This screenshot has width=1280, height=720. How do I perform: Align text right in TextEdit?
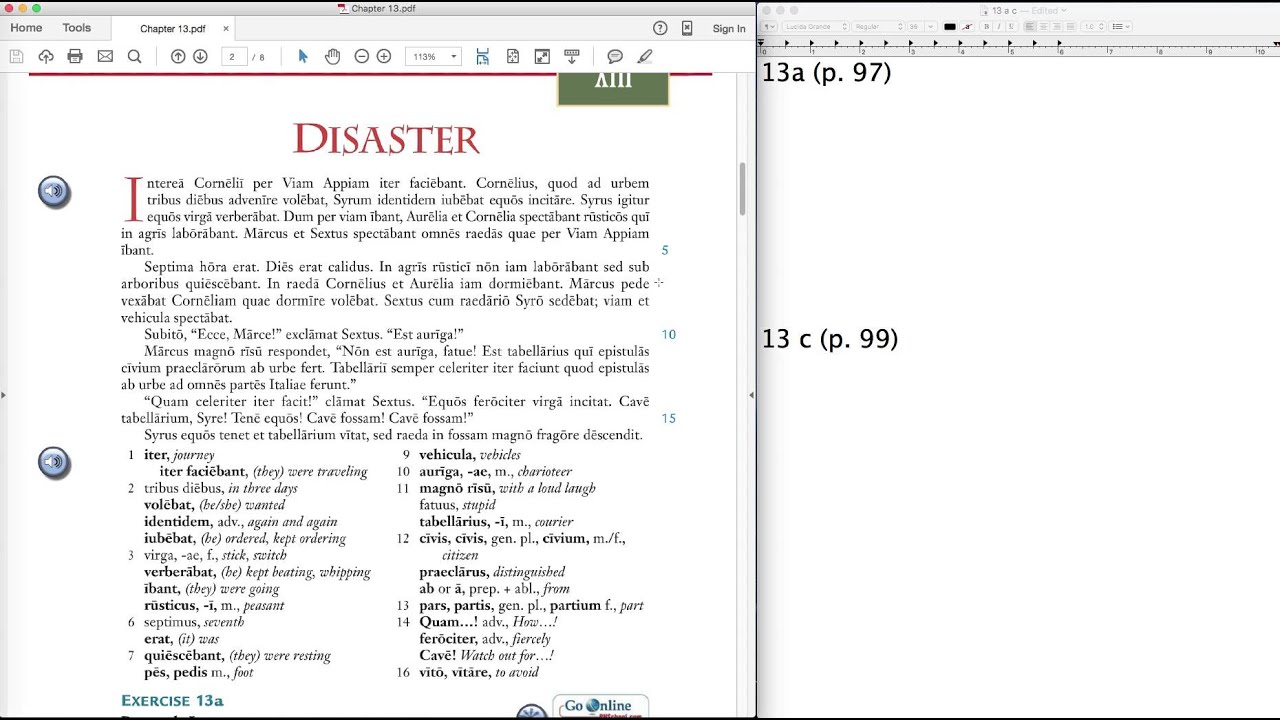(x=1056, y=26)
